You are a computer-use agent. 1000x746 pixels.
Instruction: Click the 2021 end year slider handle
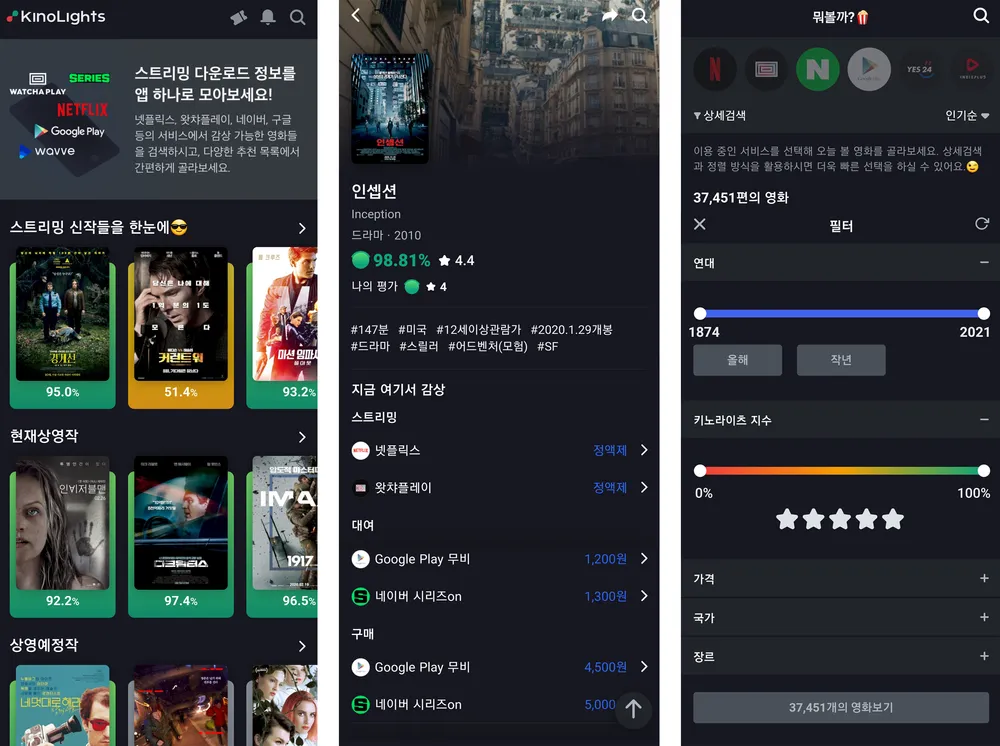tap(983, 314)
